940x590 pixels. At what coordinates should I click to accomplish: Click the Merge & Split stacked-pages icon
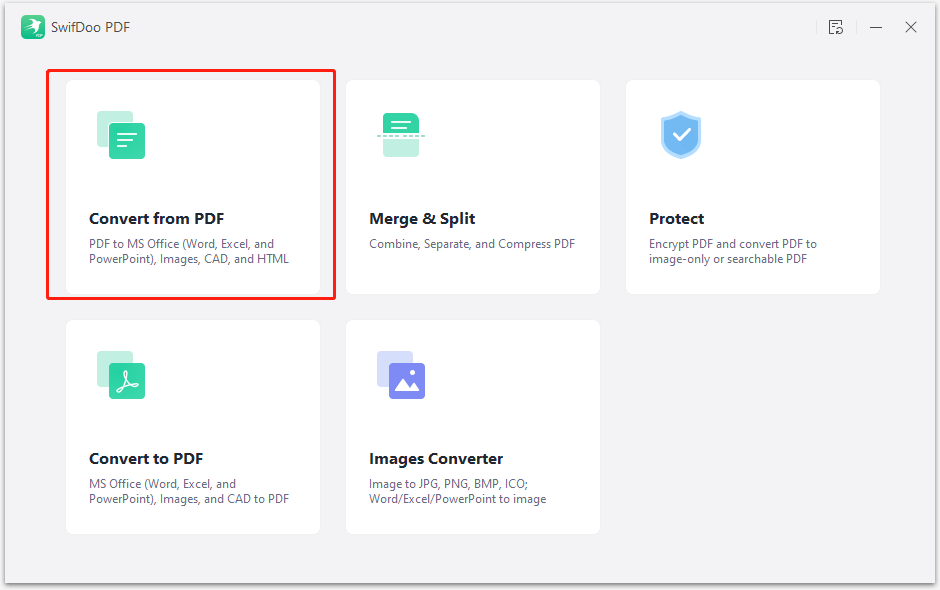pyautogui.click(x=400, y=135)
